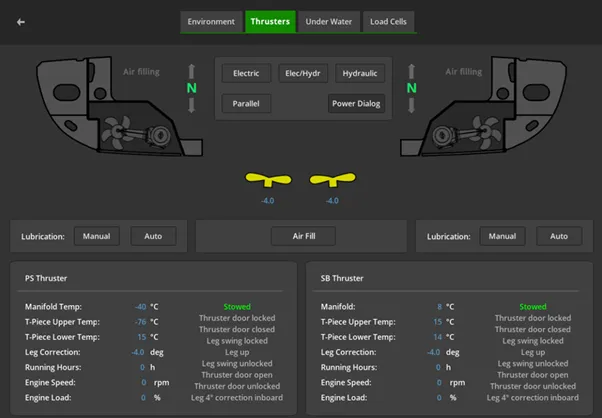Click the SB Engine Speed rpm value
The height and width of the screenshot is (418, 602).
coord(439,382)
